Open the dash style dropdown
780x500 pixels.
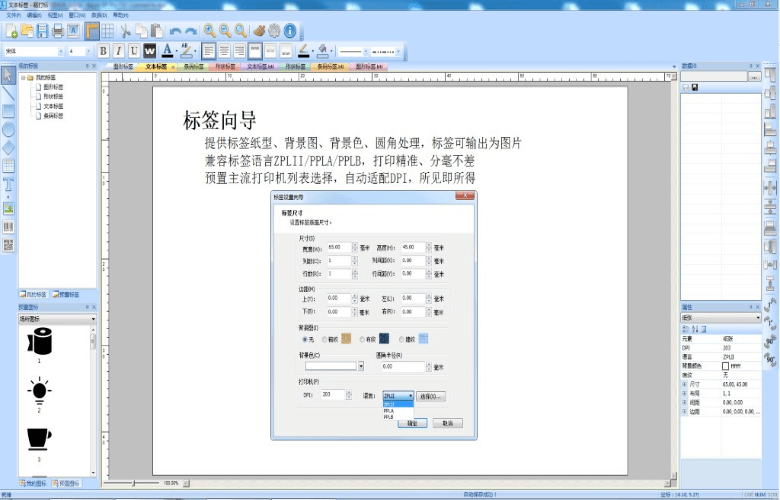point(398,51)
